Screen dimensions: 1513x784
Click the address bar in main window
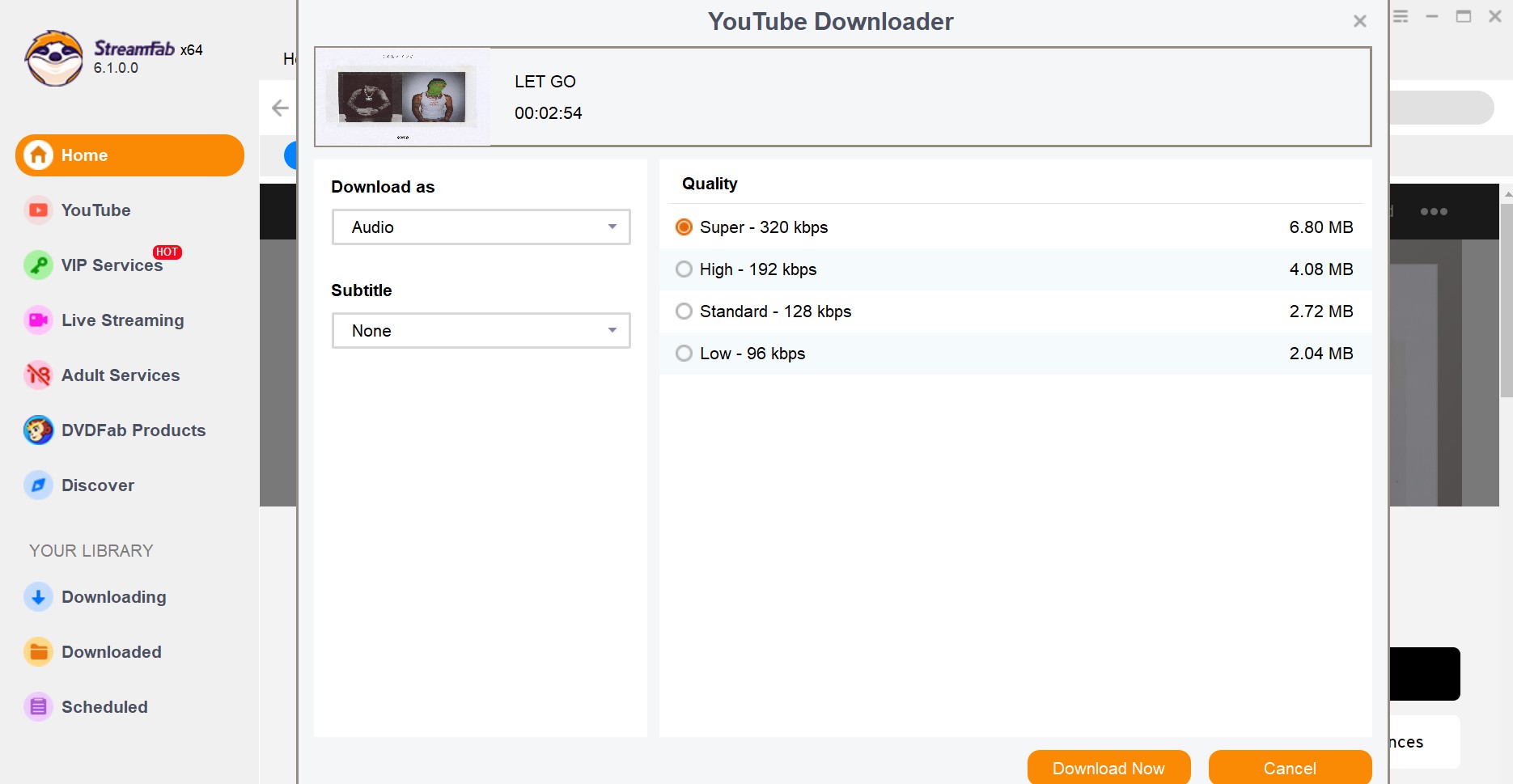pos(1442,108)
